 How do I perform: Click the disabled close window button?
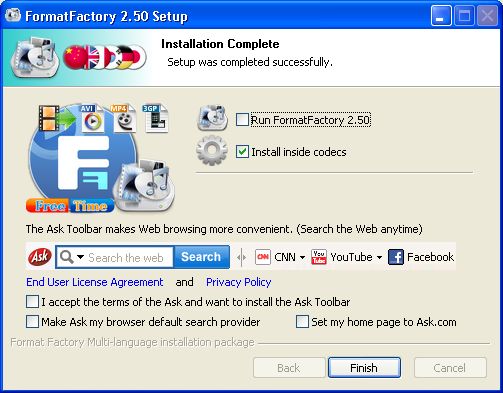pos(487,15)
